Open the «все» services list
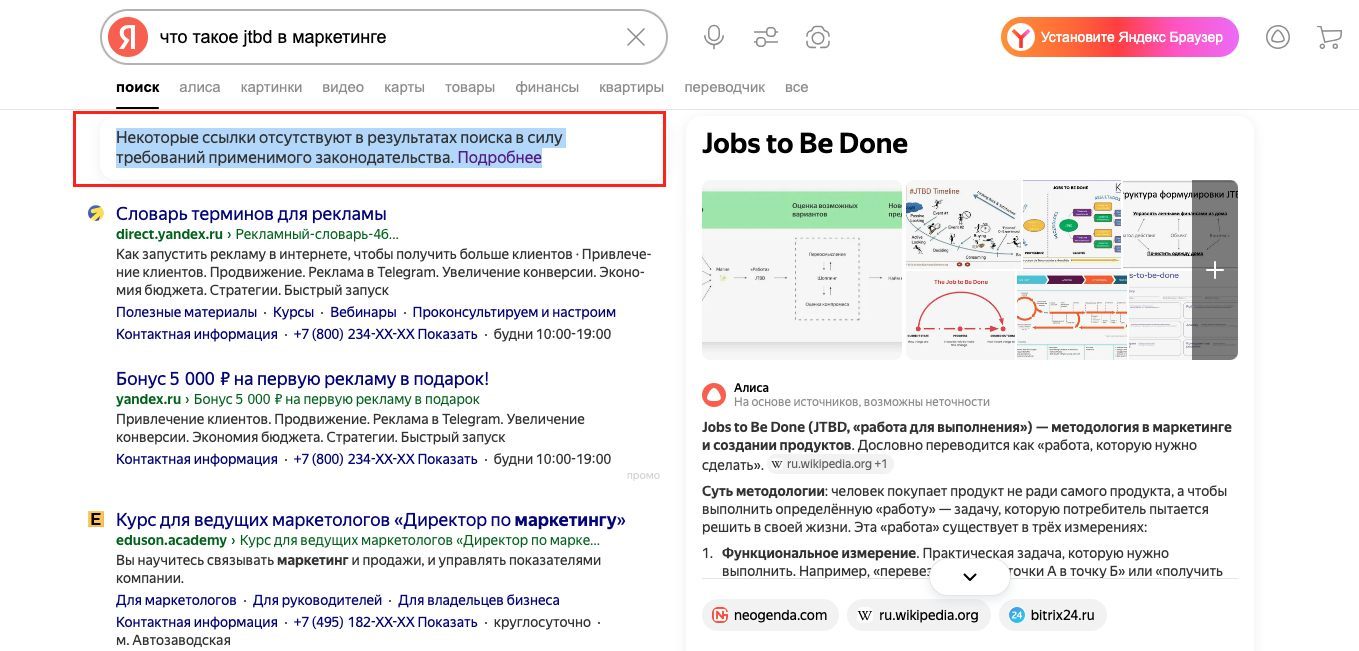Screen dimensions: 1359x651 (x=797, y=87)
